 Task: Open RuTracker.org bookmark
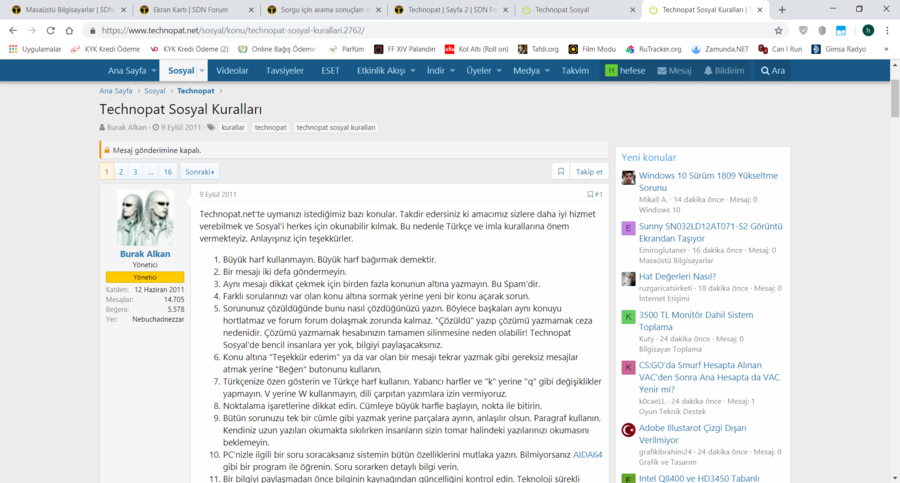coord(653,49)
